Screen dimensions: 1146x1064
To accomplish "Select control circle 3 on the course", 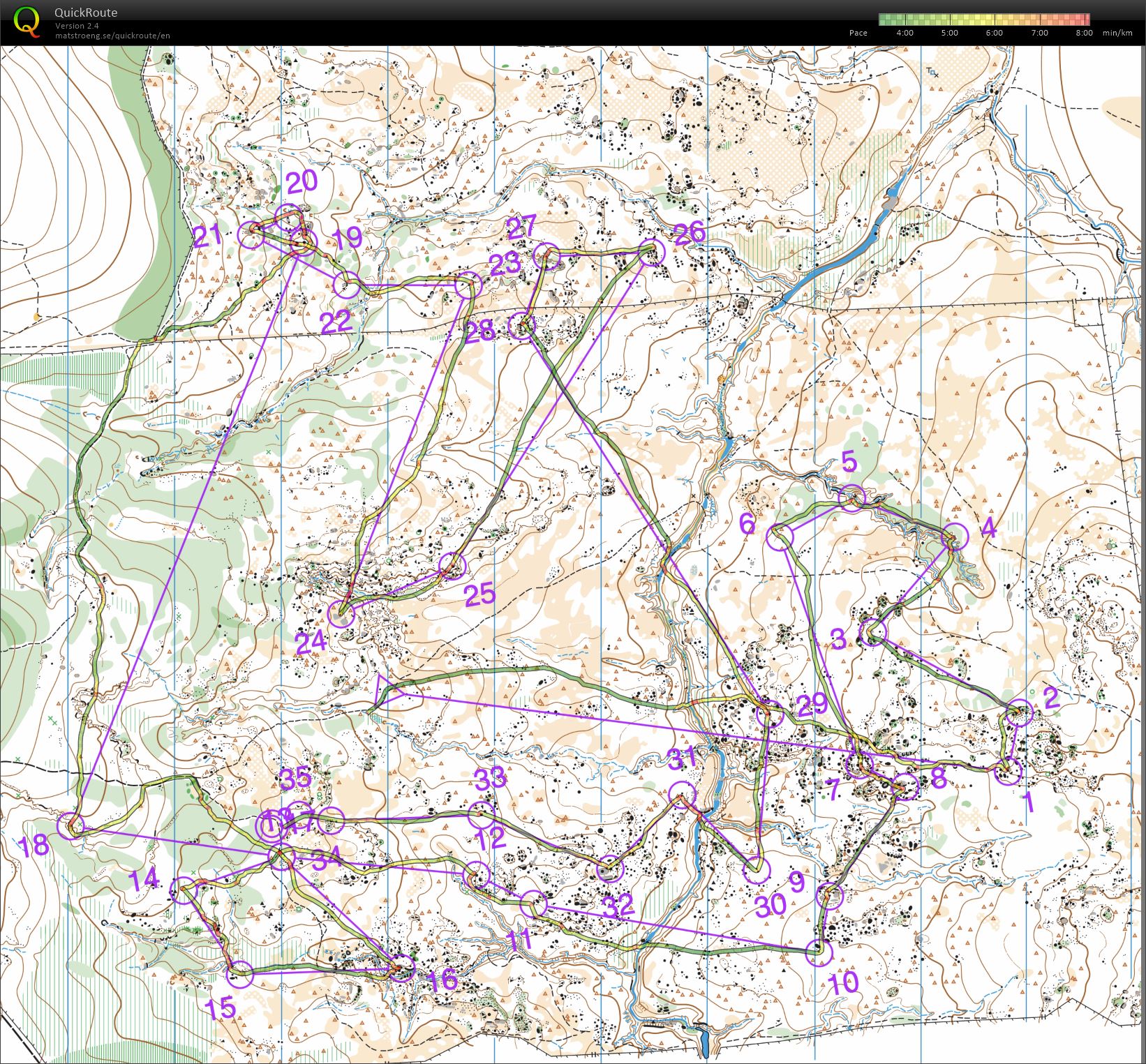I will pyautogui.click(x=872, y=632).
